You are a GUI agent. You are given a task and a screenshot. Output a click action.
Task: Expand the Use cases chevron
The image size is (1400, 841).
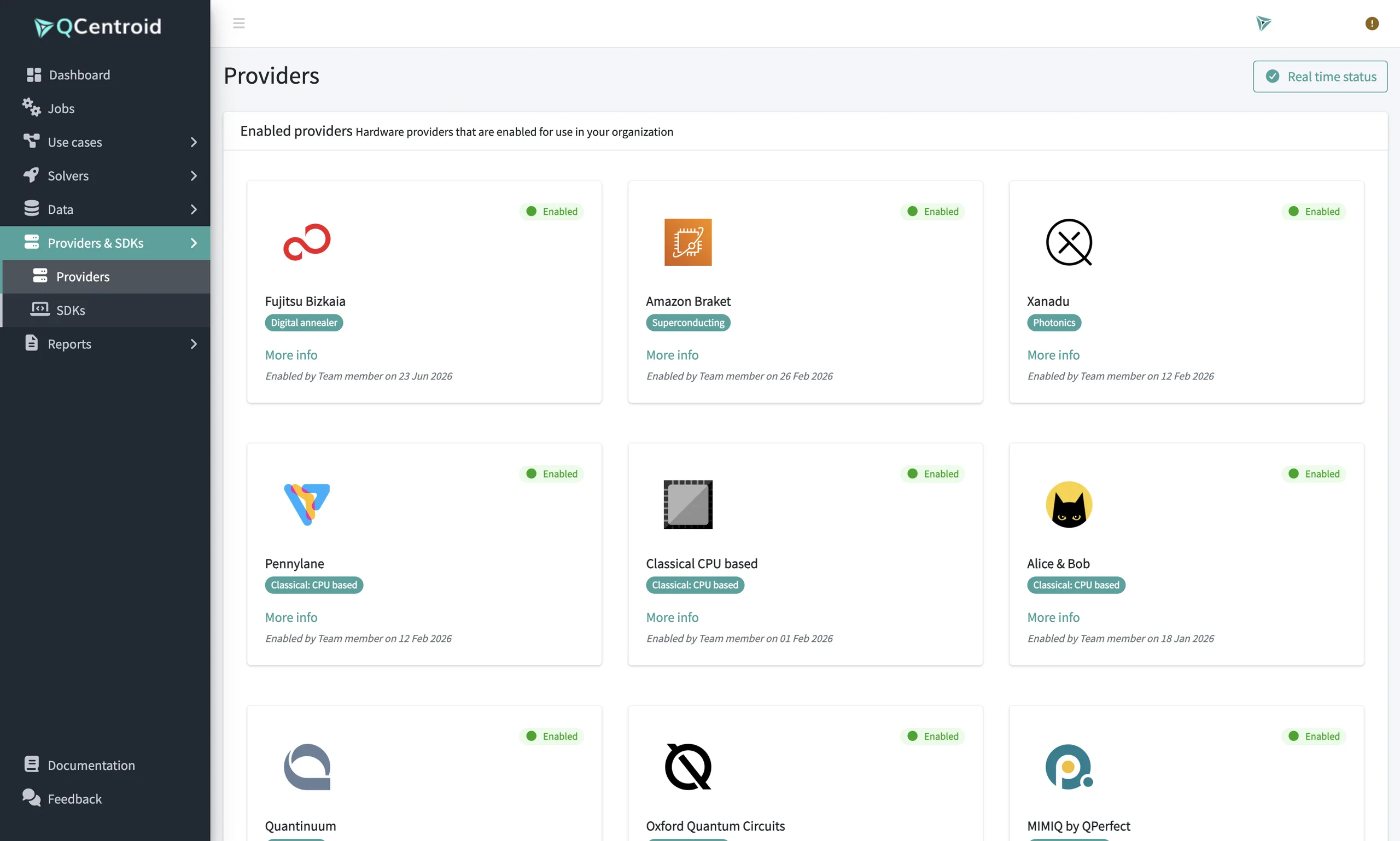tap(194, 142)
